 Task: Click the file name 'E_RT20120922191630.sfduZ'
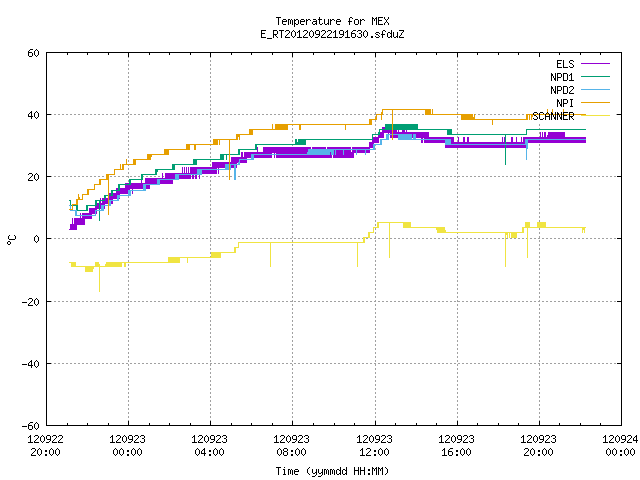(x=332, y=34)
